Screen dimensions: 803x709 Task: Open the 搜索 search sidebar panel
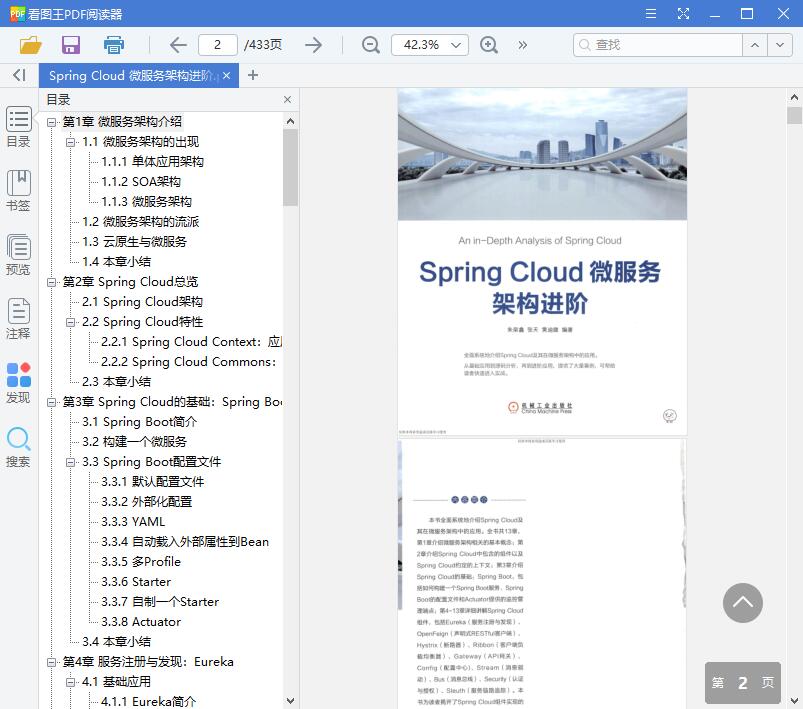coord(18,447)
